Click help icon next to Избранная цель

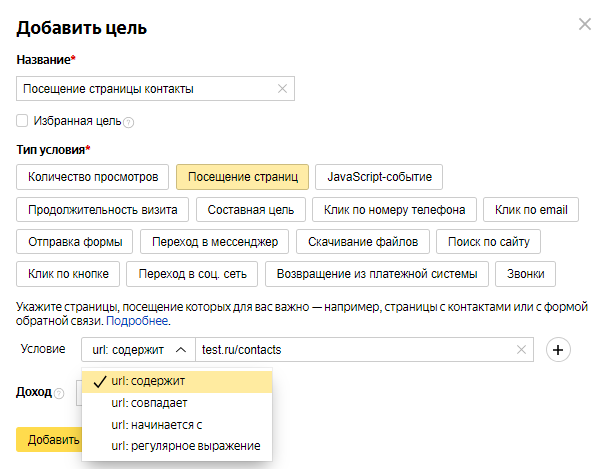pos(129,122)
